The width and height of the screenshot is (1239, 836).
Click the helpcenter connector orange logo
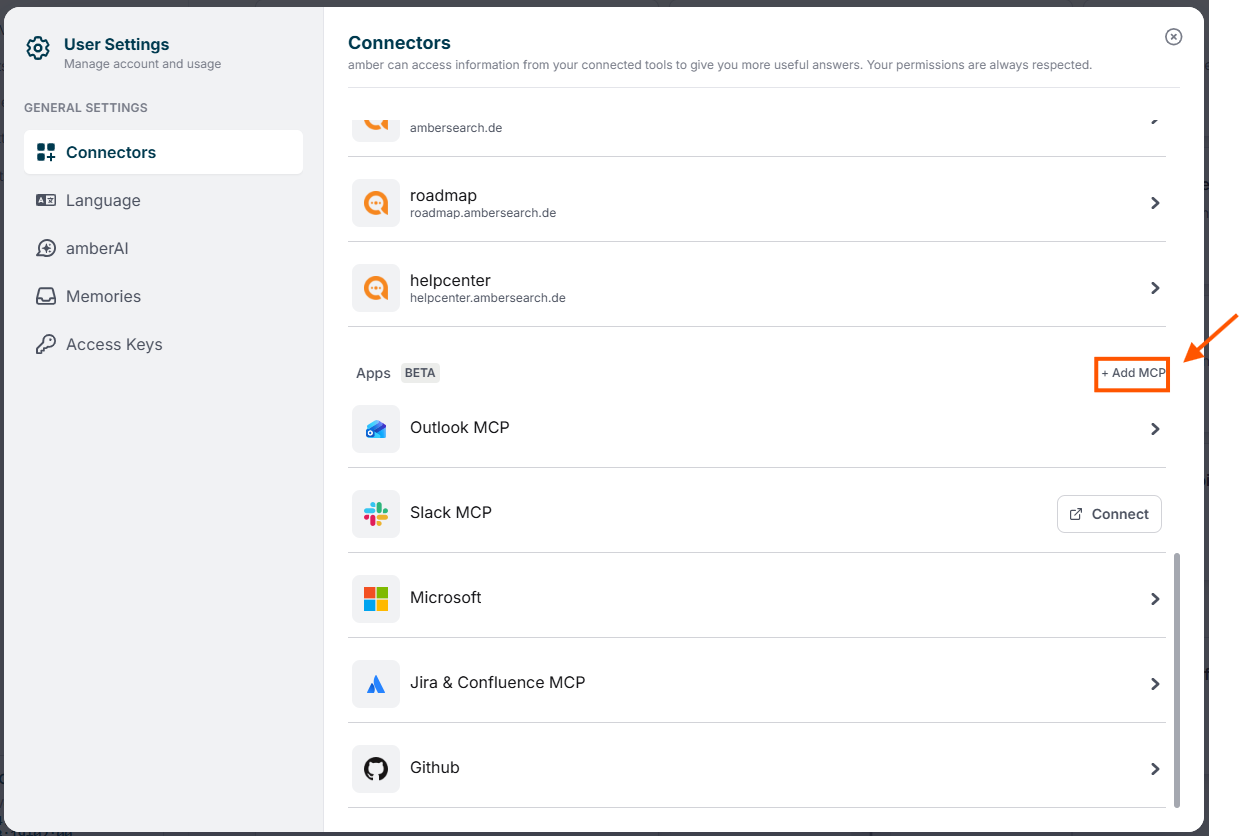pyautogui.click(x=376, y=288)
